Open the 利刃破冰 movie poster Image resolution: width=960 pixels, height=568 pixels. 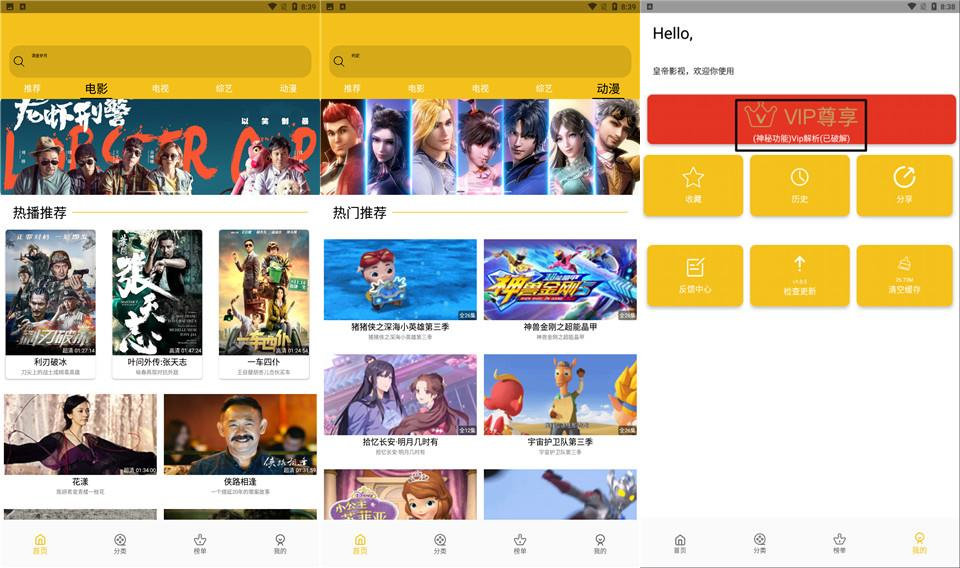pyautogui.click(x=51, y=292)
